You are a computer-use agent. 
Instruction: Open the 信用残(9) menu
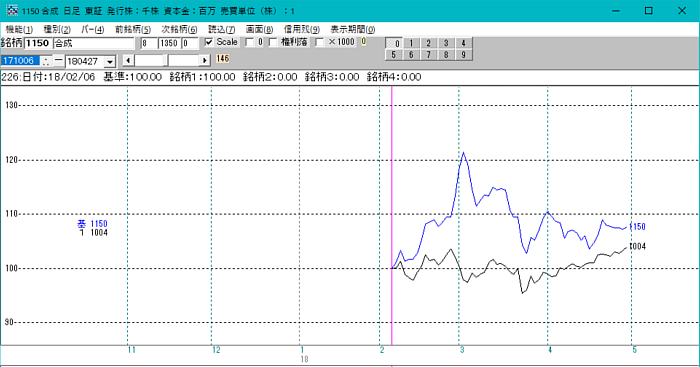click(302, 29)
